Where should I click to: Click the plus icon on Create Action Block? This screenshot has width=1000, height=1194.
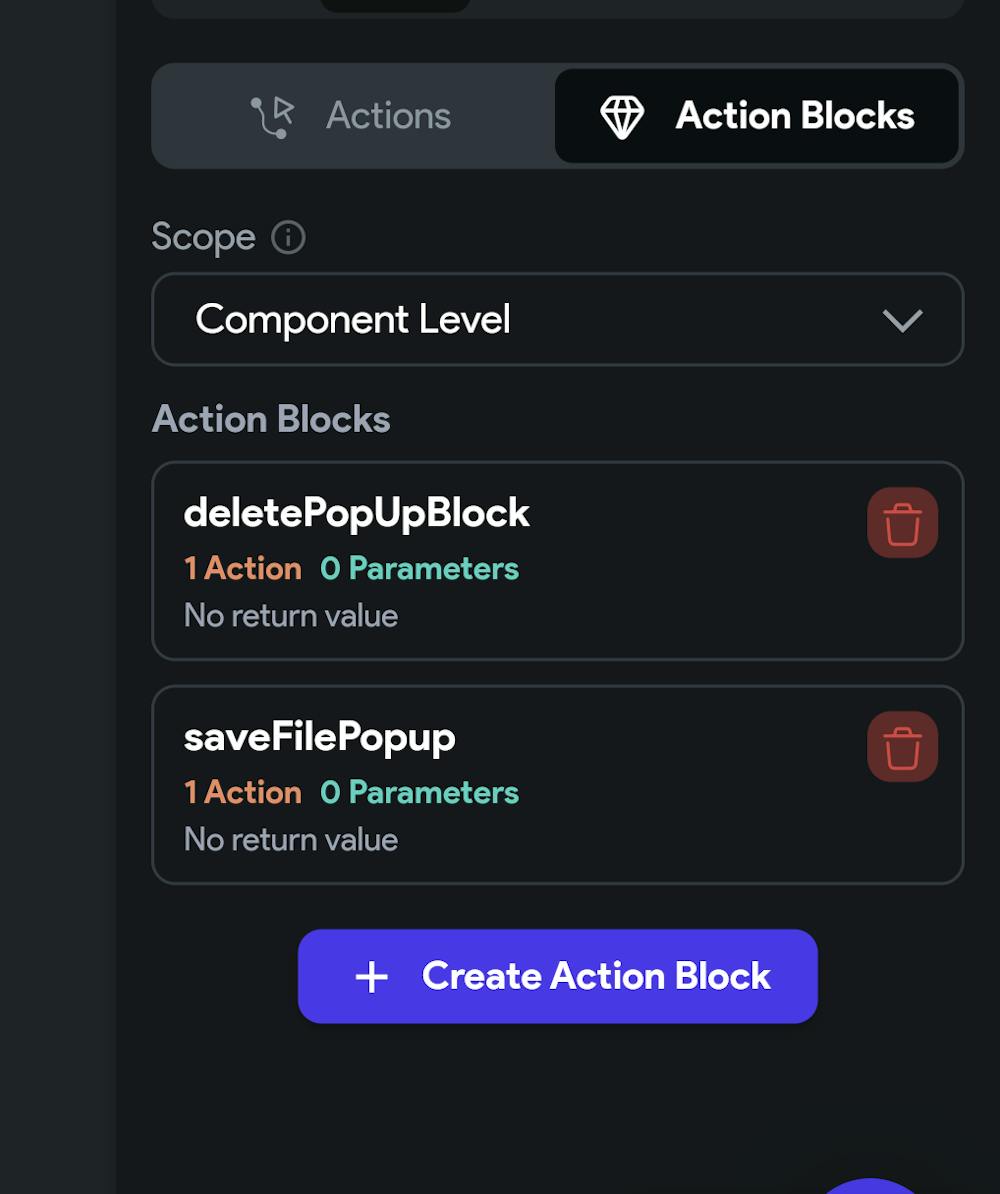(x=372, y=977)
